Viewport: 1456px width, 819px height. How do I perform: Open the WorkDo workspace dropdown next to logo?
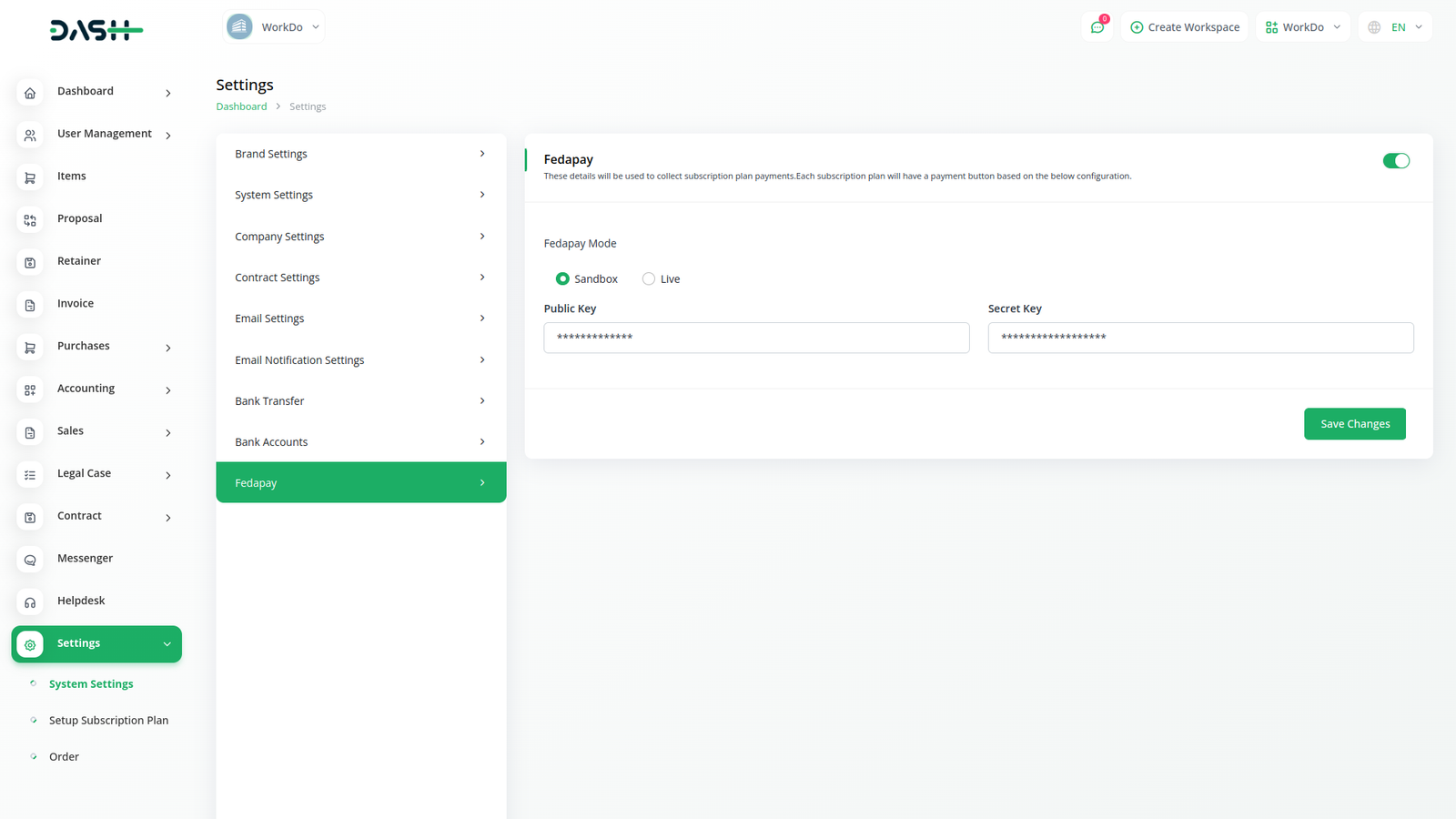pyautogui.click(x=274, y=27)
